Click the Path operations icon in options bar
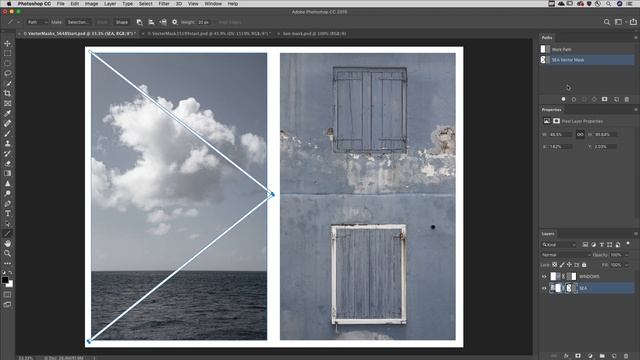 139,22
